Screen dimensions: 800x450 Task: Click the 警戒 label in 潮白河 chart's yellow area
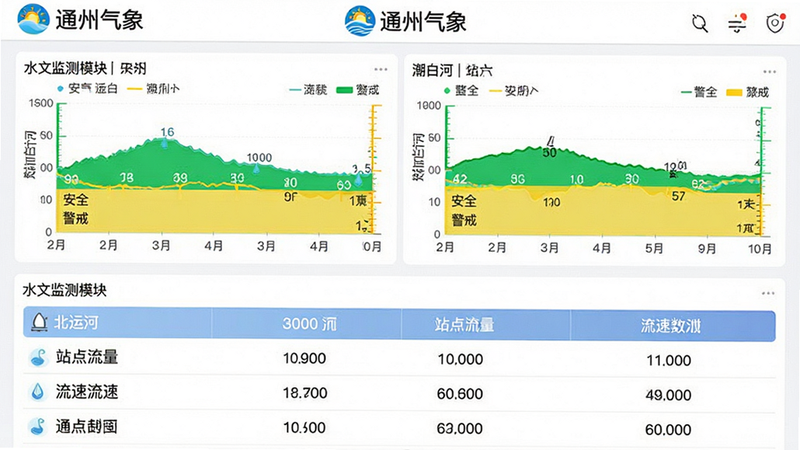pyautogui.click(x=463, y=220)
